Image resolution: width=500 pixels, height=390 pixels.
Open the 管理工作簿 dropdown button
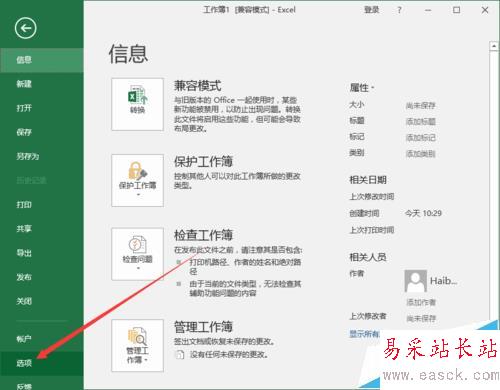tap(137, 345)
